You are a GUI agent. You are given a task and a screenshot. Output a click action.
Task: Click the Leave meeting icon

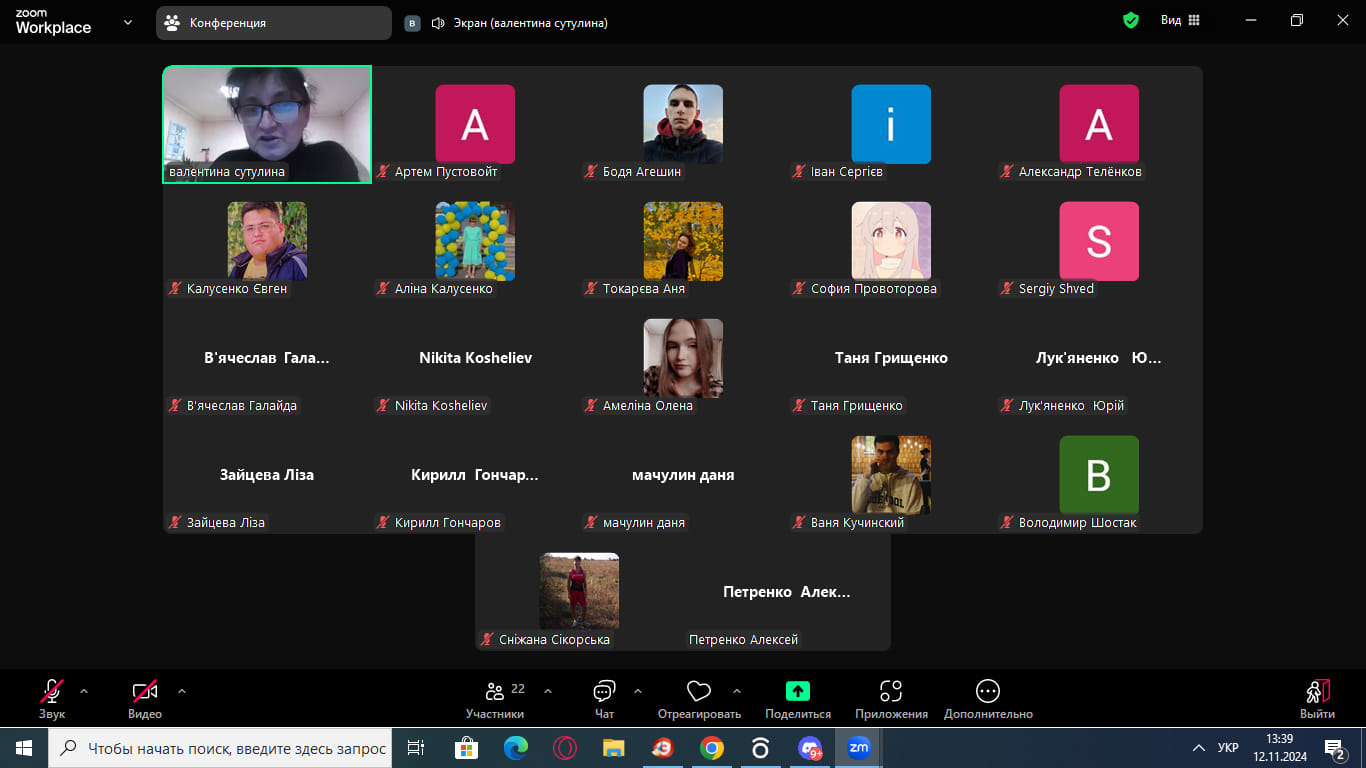(1317, 692)
